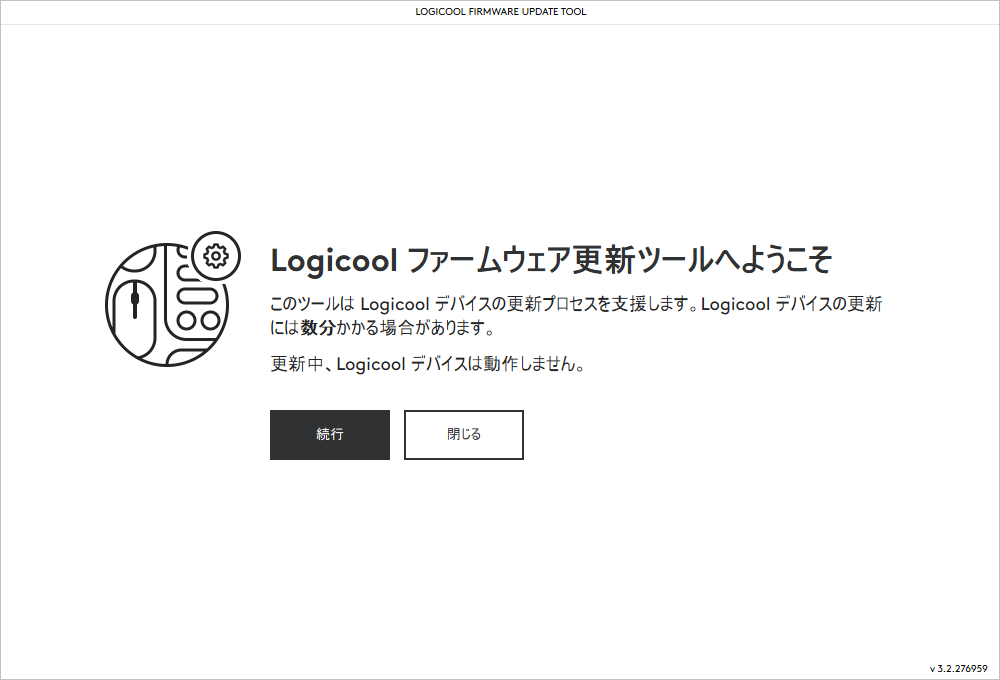
Task: Click the mouse and keyboard gear illustration
Action: (x=173, y=299)
